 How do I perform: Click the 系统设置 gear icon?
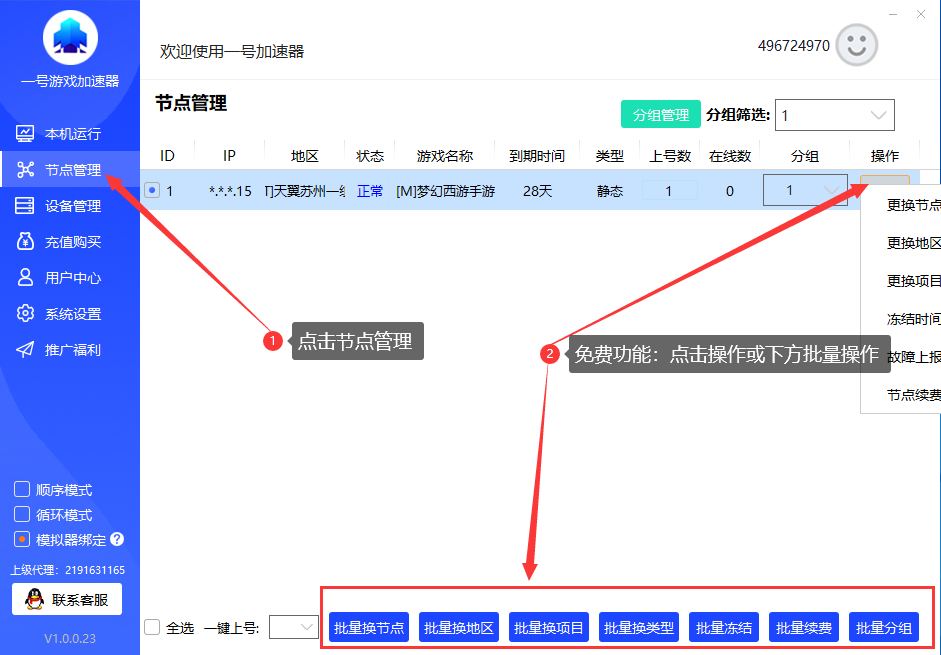25,313
